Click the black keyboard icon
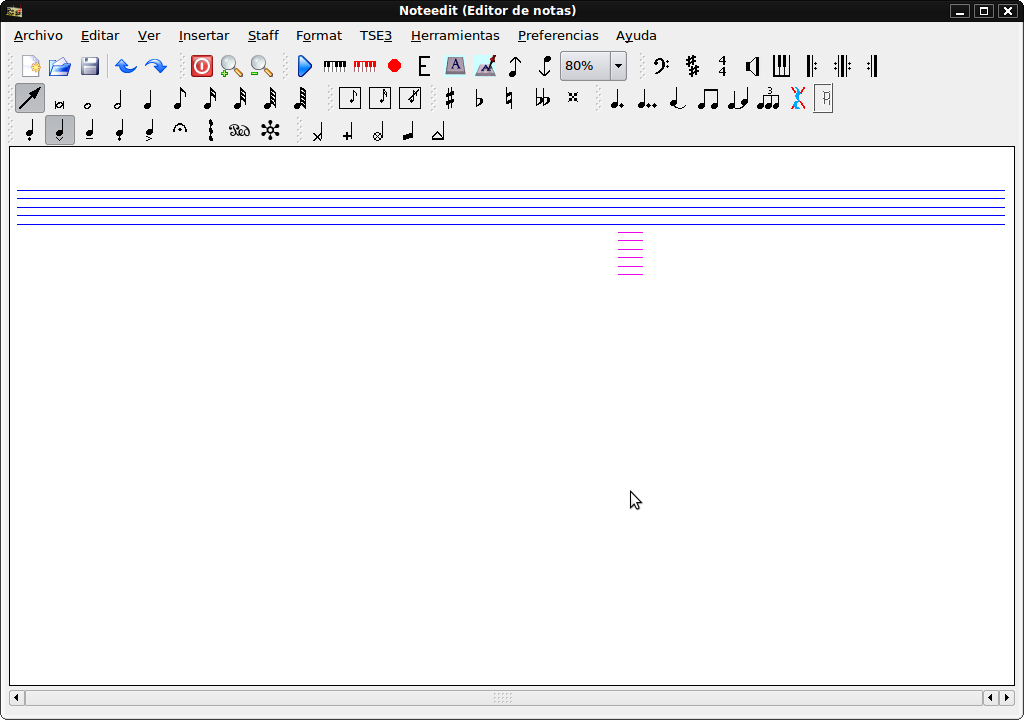Screen dimensions: 1024x720 (335, 66)
